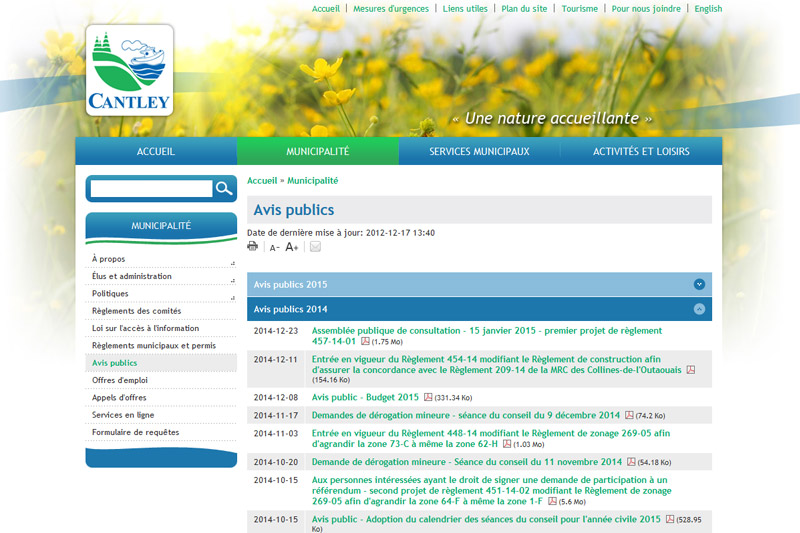
Task: Click the magnifying glass search icon
Action: [x=223, y=188]
